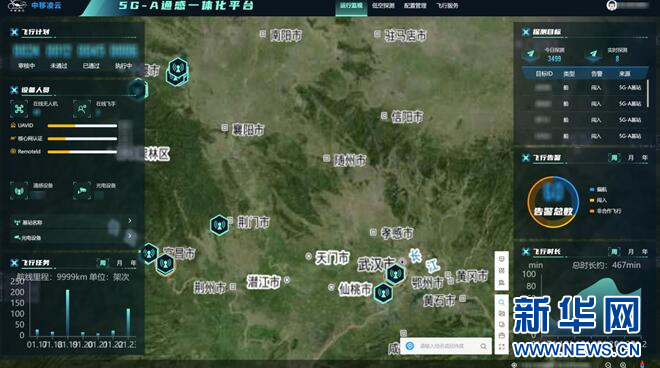The image size is (660, 368).
Task: Click the user avatar in the header
Action: click(612, 5)
